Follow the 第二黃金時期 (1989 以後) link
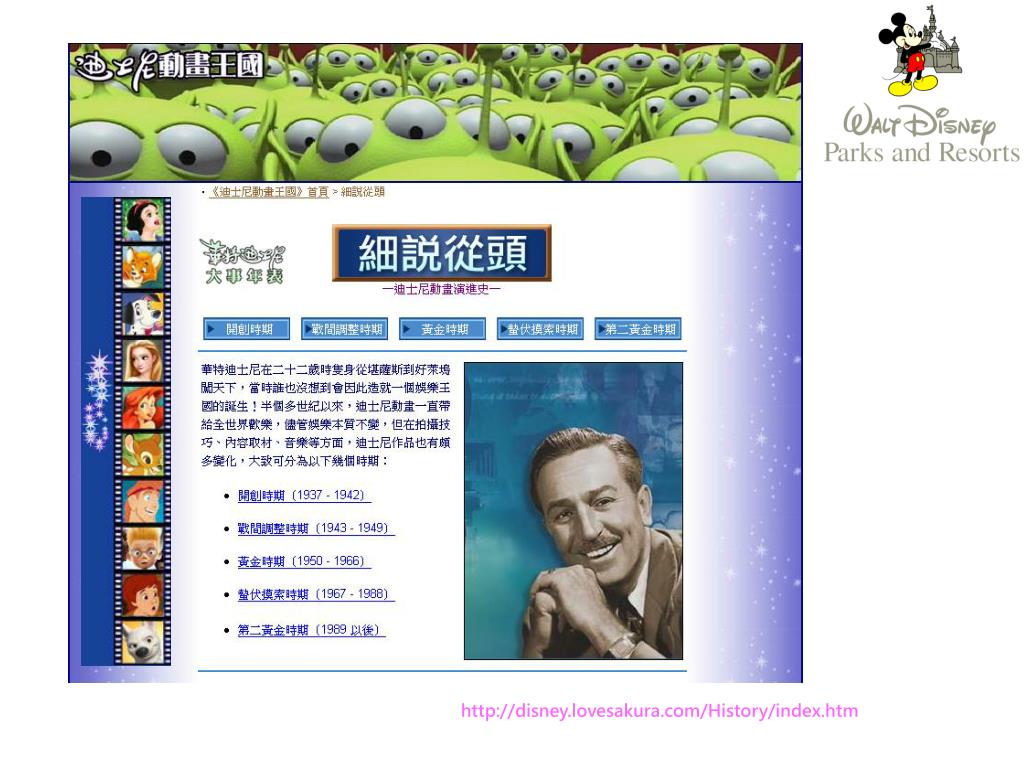1024x768 pixels. pyautogui.click(x=312, y=630)
